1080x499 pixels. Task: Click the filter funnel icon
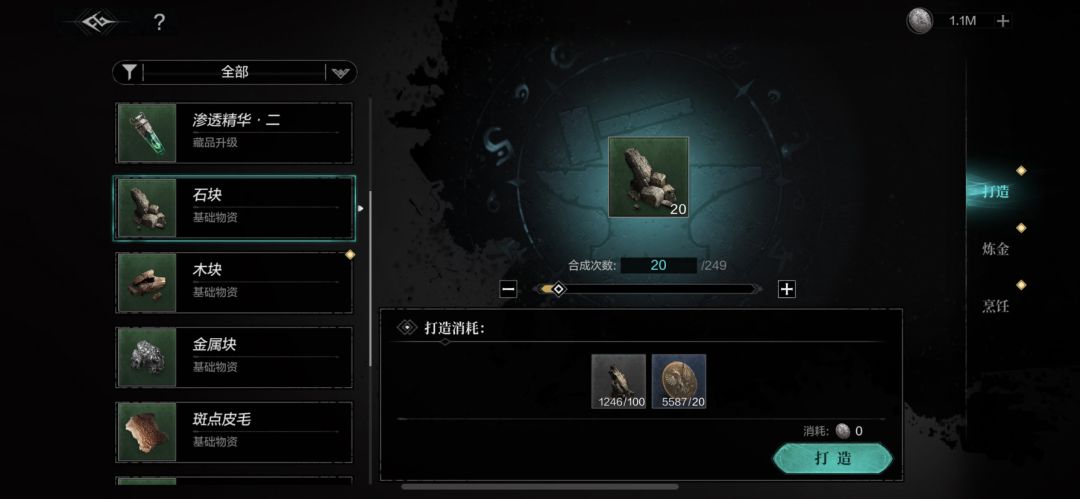tap(129, 72)
